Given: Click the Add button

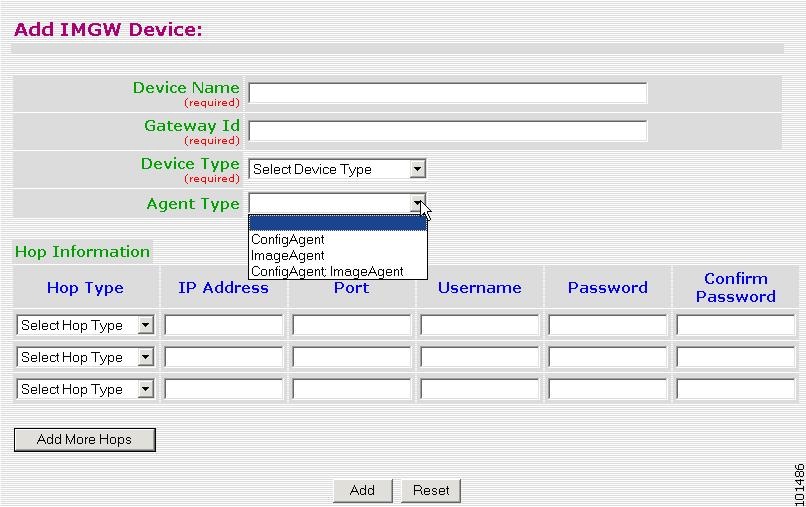Looking at the screenshot, I should click(362, 491).
